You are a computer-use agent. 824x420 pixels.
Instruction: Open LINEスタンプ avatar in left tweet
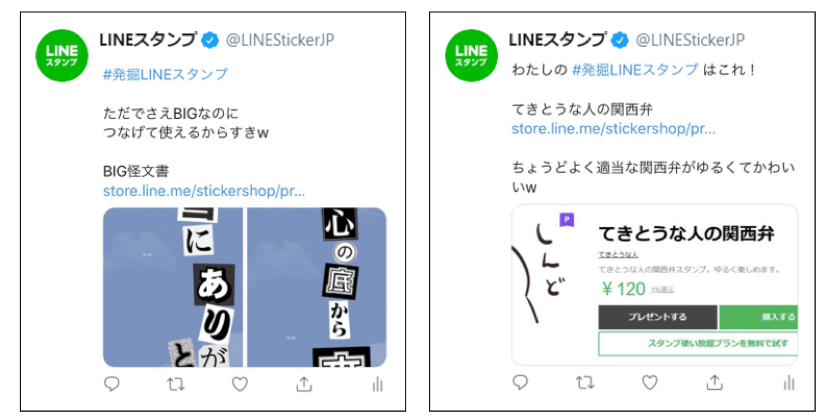pos(62,56)
